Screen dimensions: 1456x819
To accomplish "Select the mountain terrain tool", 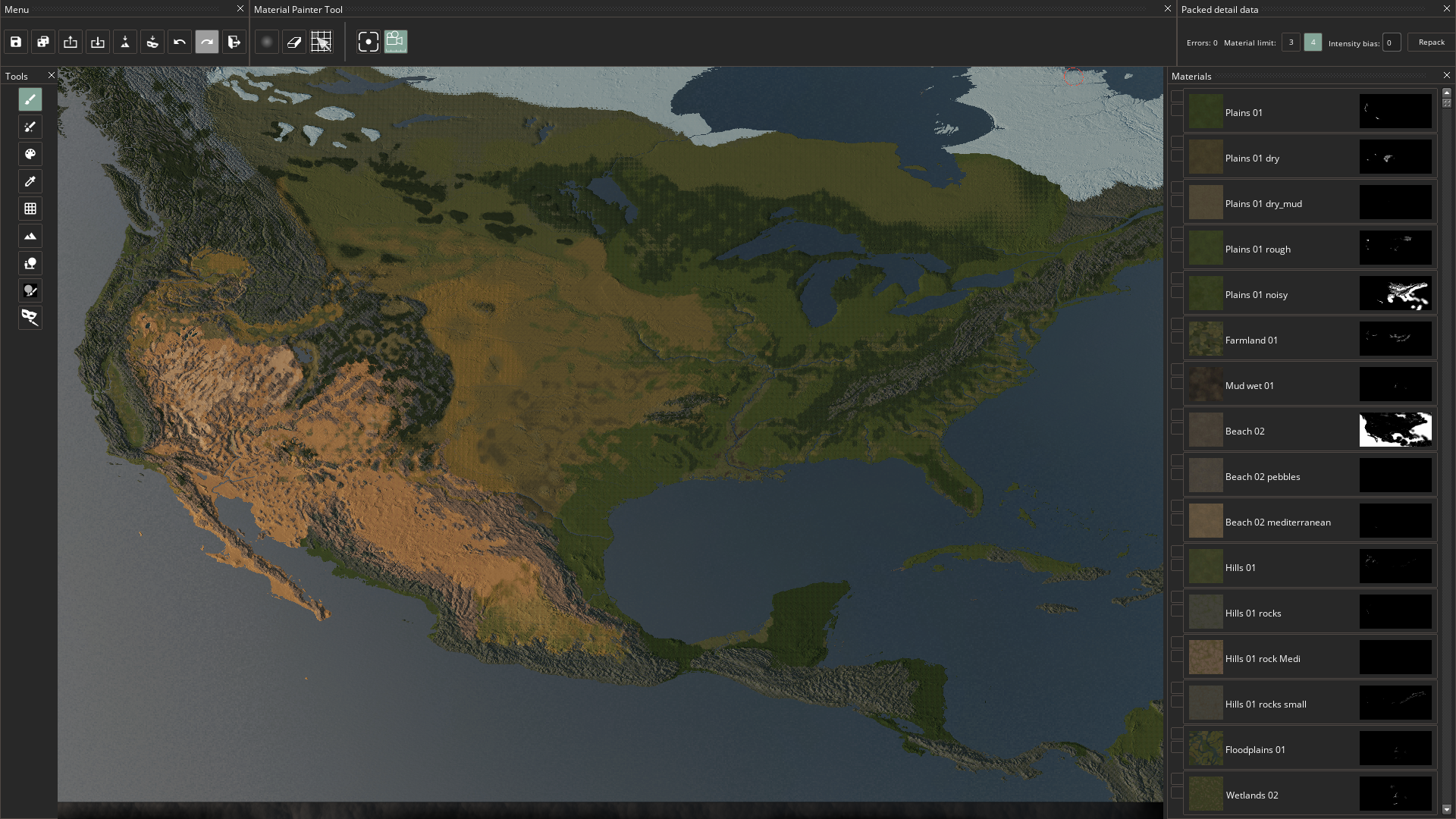I will click(x=30, y=236).
